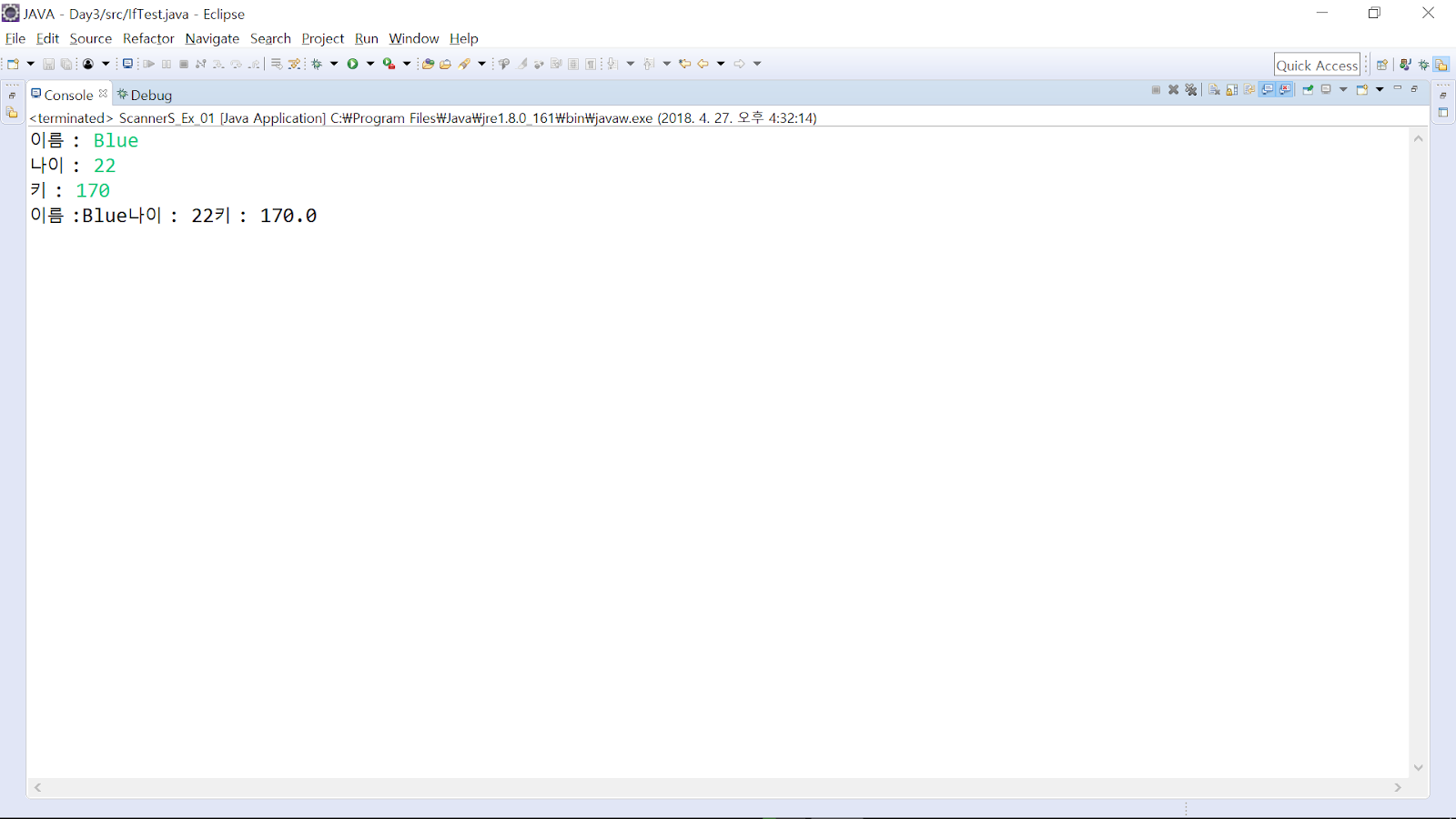Open the Display Selected Console dropdown
This screenshot has width=1456, height=819.
[1343, 89]
